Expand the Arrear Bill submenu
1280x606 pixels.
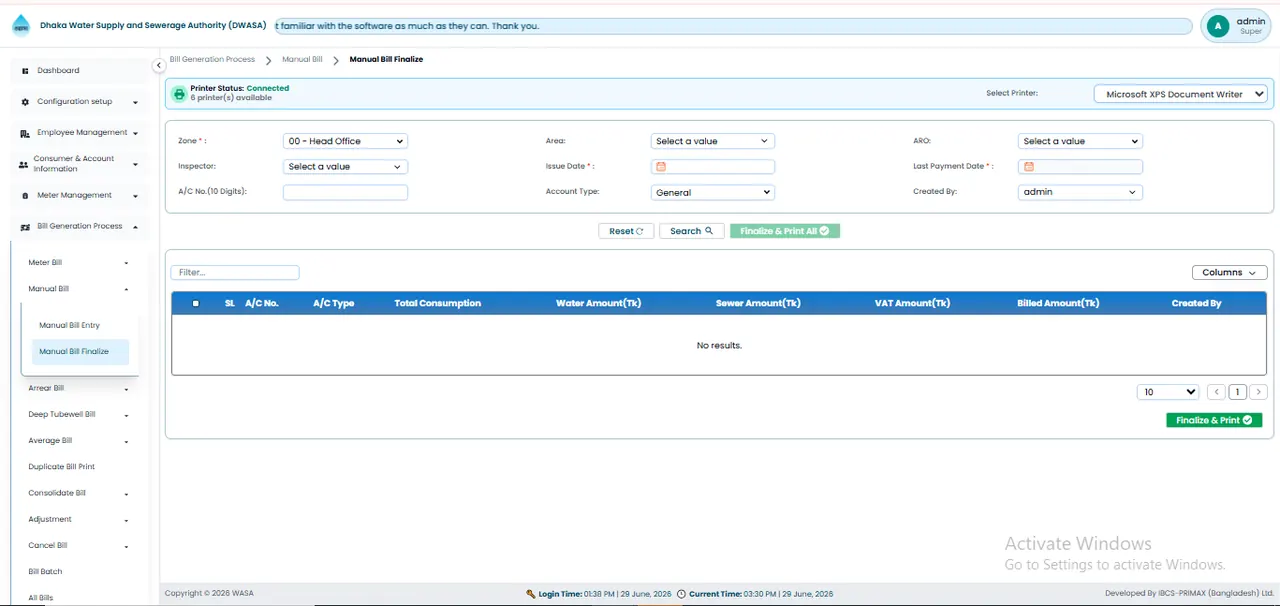126,388
